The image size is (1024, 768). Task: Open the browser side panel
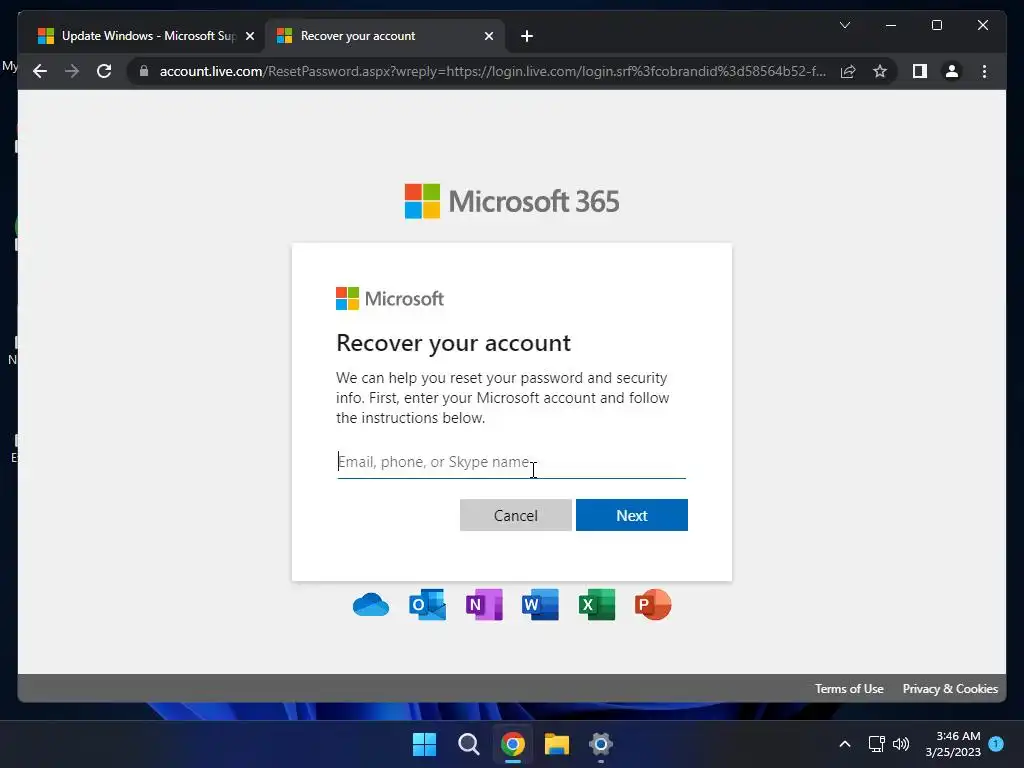tap(920, 71)
